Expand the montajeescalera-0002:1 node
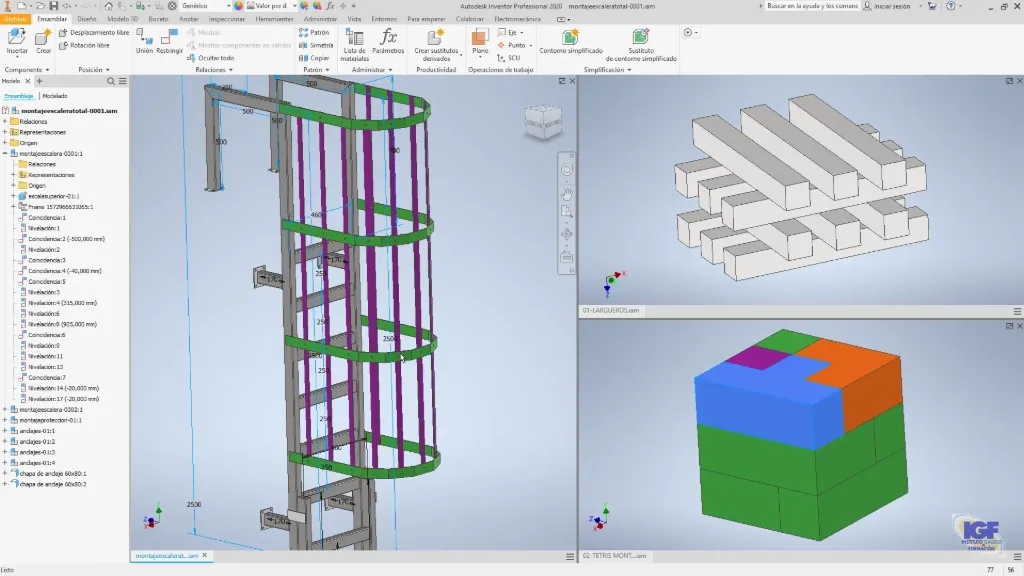Screen dimensions: 1024x576 click(x=5, y=409)
